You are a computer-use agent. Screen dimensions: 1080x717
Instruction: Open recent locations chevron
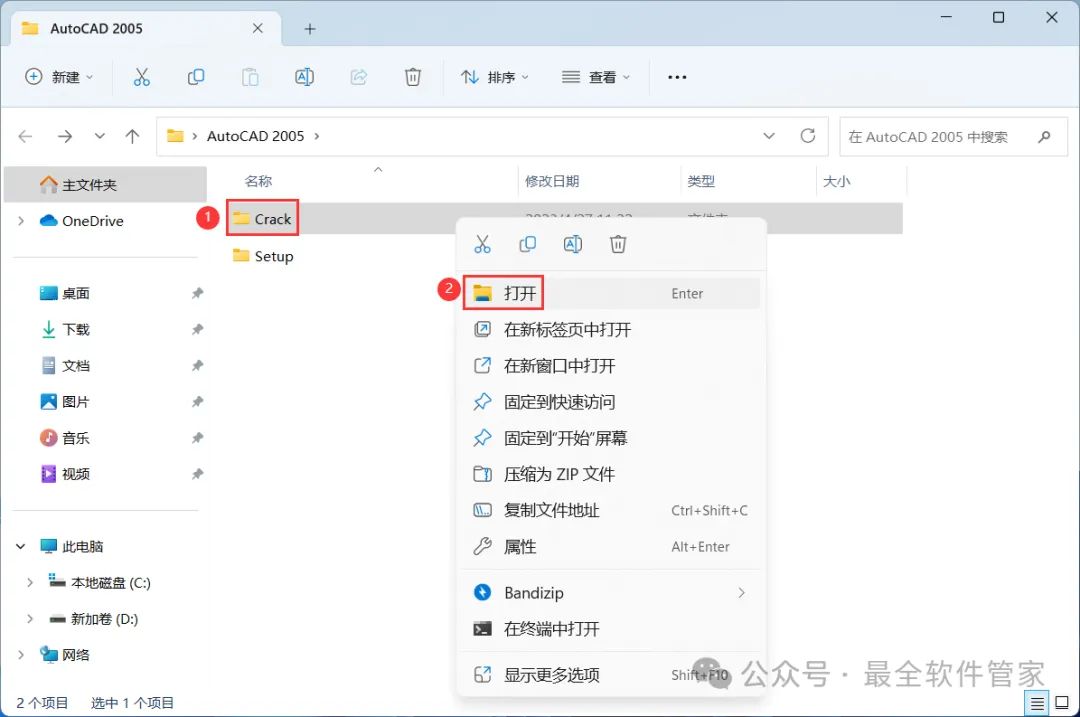[x=100, y=136]
